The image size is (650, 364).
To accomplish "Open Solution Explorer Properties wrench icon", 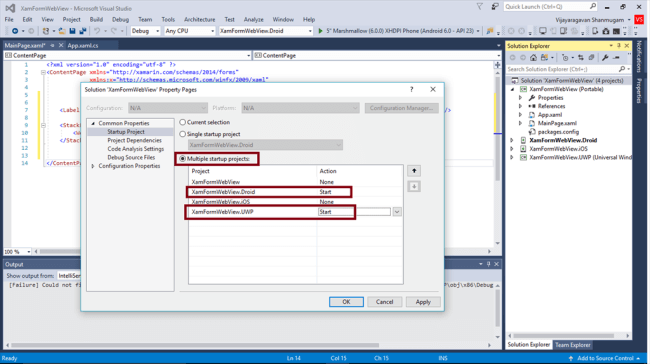I will (605, 58).
